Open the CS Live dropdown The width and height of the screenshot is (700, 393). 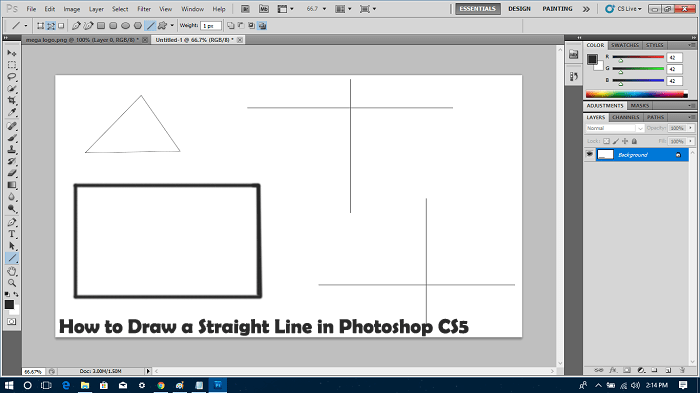pyautogui.click(x=623, y=8)
